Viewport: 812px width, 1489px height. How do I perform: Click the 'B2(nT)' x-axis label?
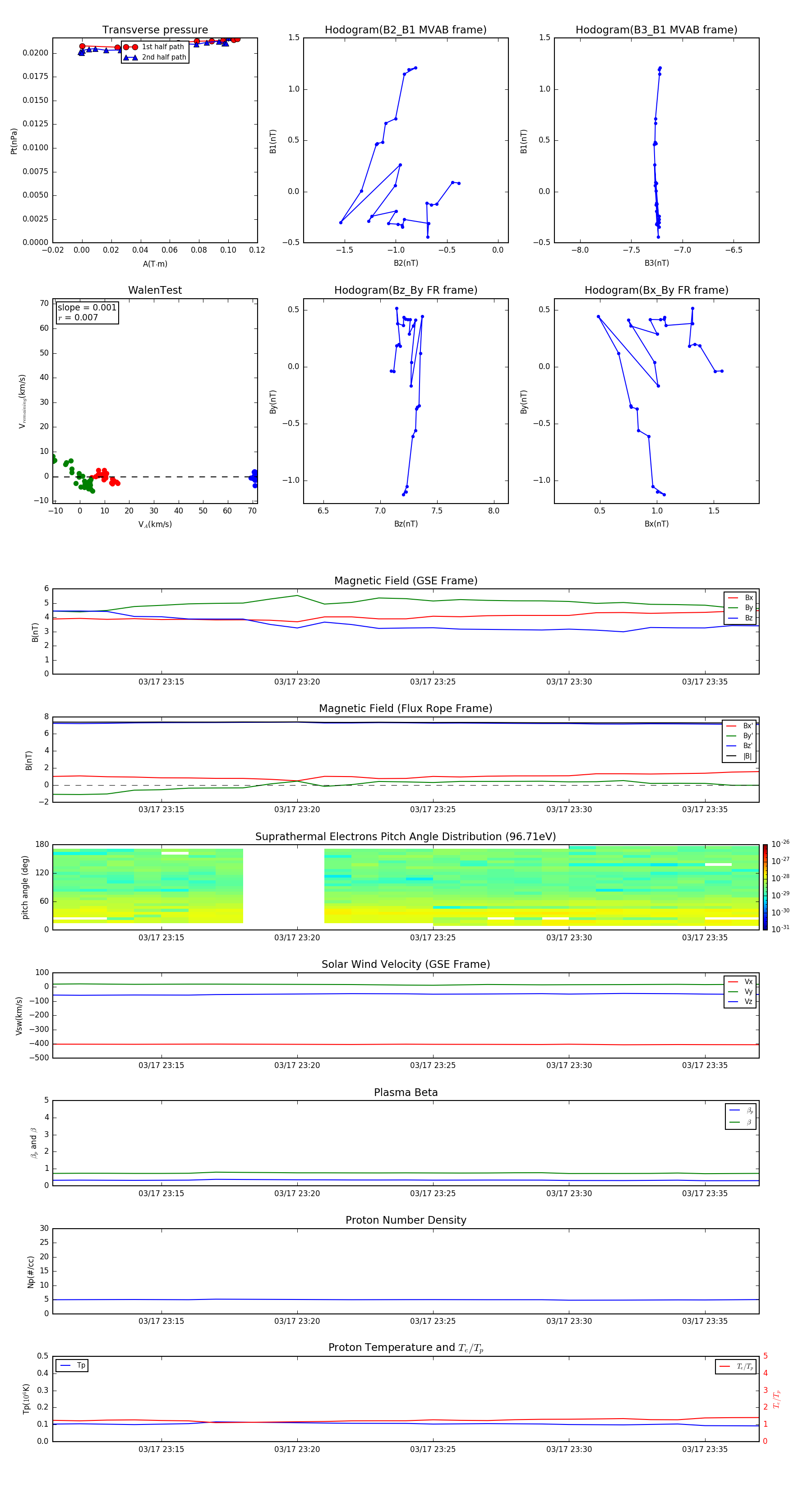[x=406, y=263]
